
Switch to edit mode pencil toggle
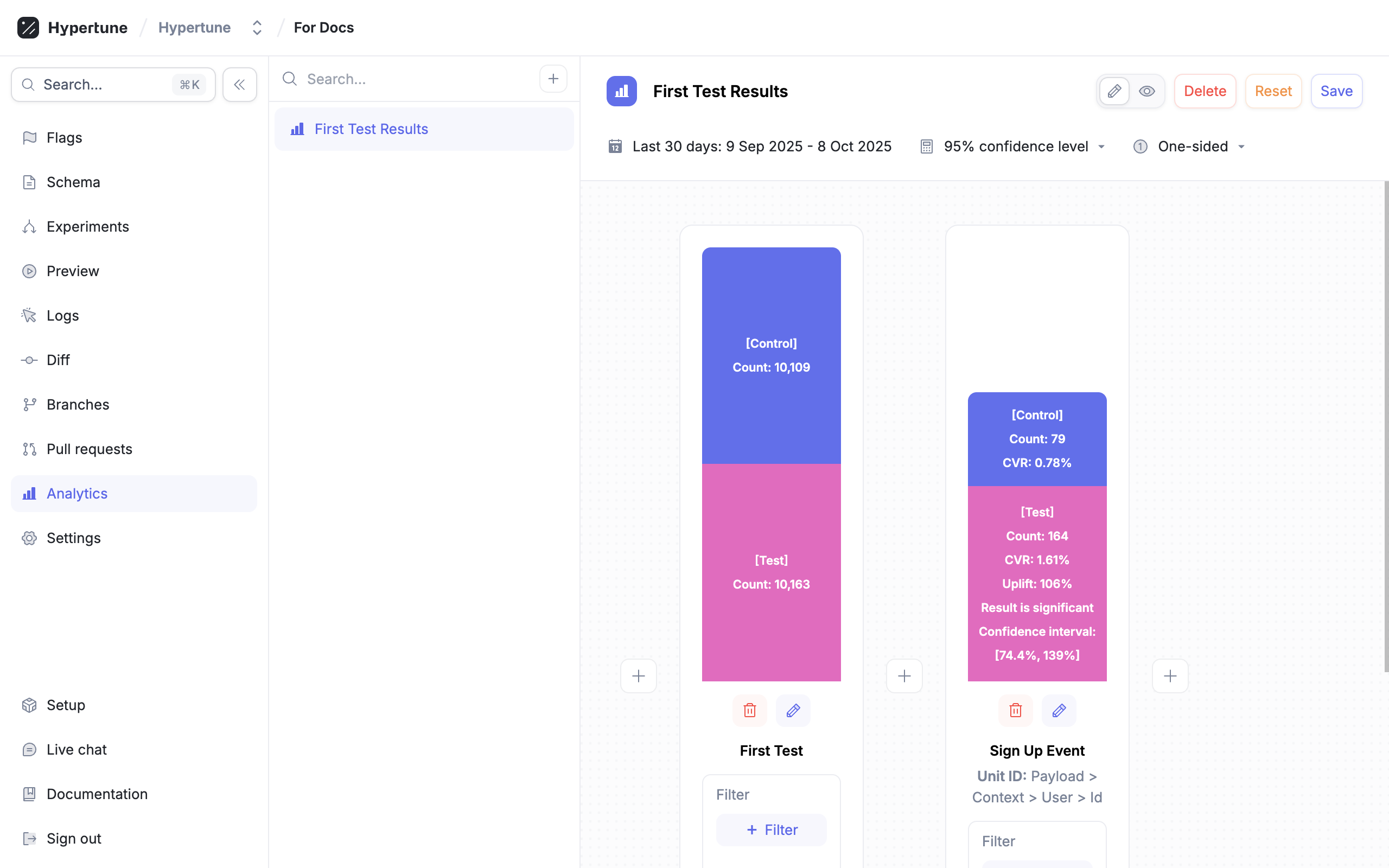[x=1114, y=91]
